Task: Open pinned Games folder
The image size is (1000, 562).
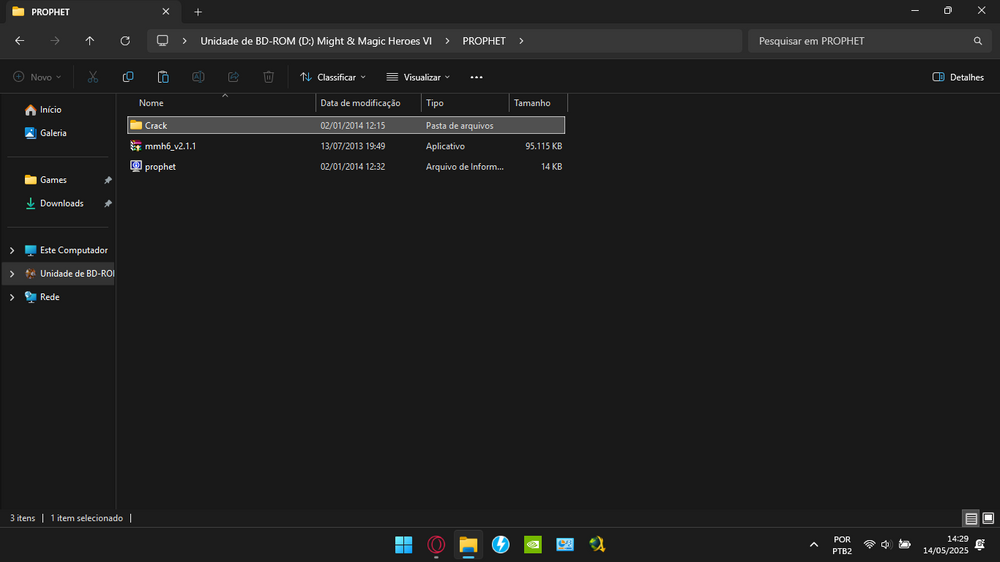Action: click(x=53, y=180)
